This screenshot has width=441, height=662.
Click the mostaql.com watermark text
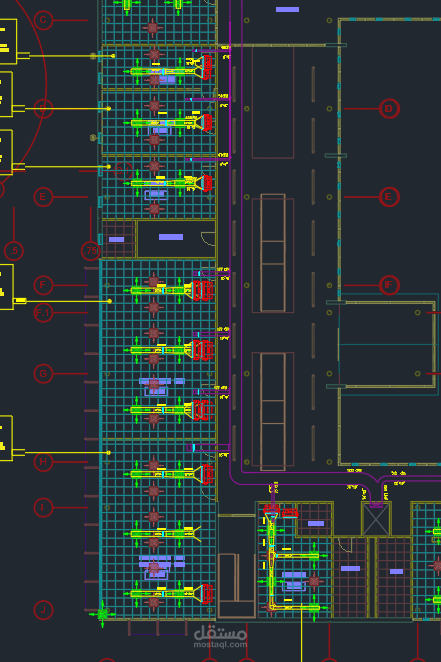pyautogui.click(x=220, y=645)
